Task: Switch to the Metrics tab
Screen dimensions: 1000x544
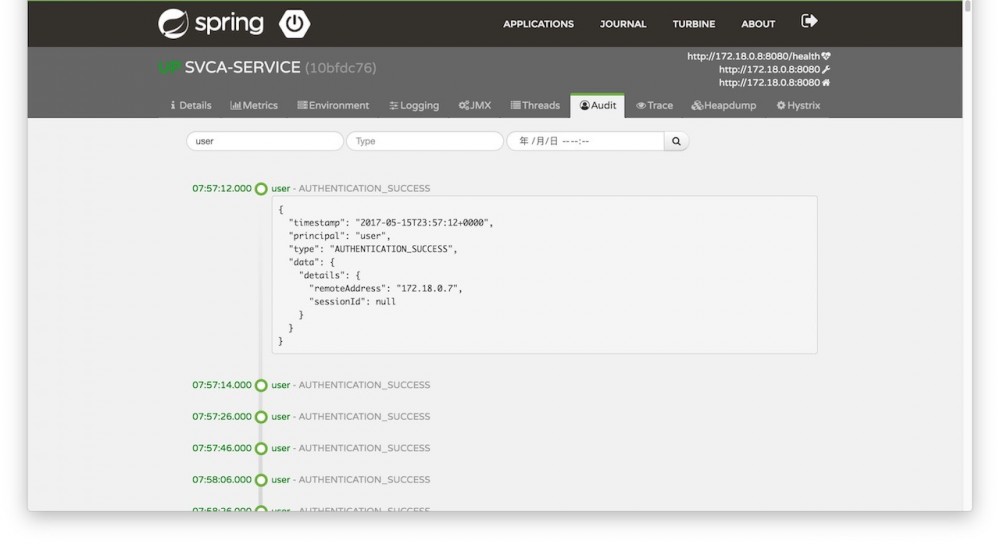Action: pyautogui.click(x=254, y=105)
